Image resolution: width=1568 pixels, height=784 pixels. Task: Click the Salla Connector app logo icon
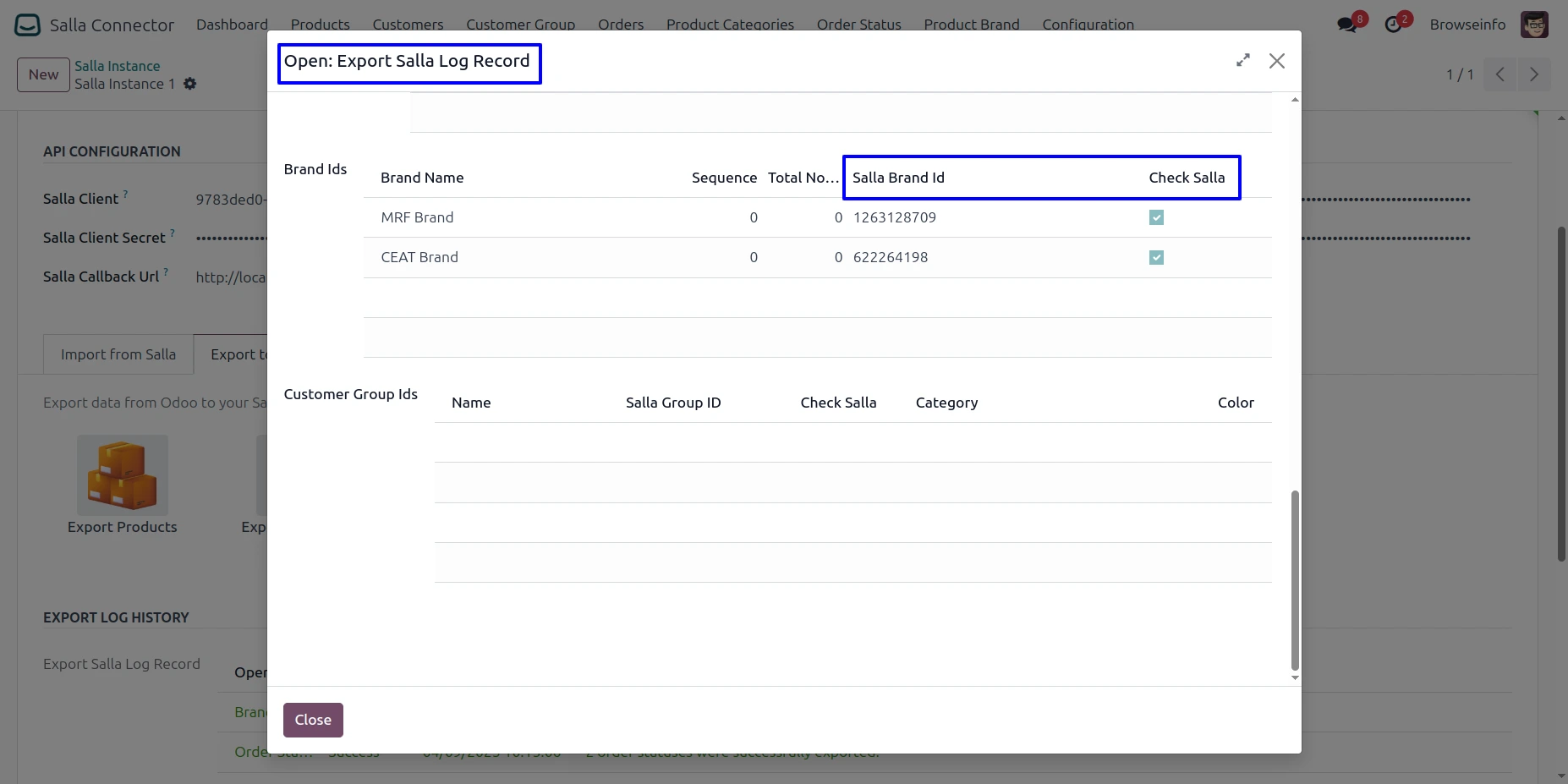click(x=27, y=25)
